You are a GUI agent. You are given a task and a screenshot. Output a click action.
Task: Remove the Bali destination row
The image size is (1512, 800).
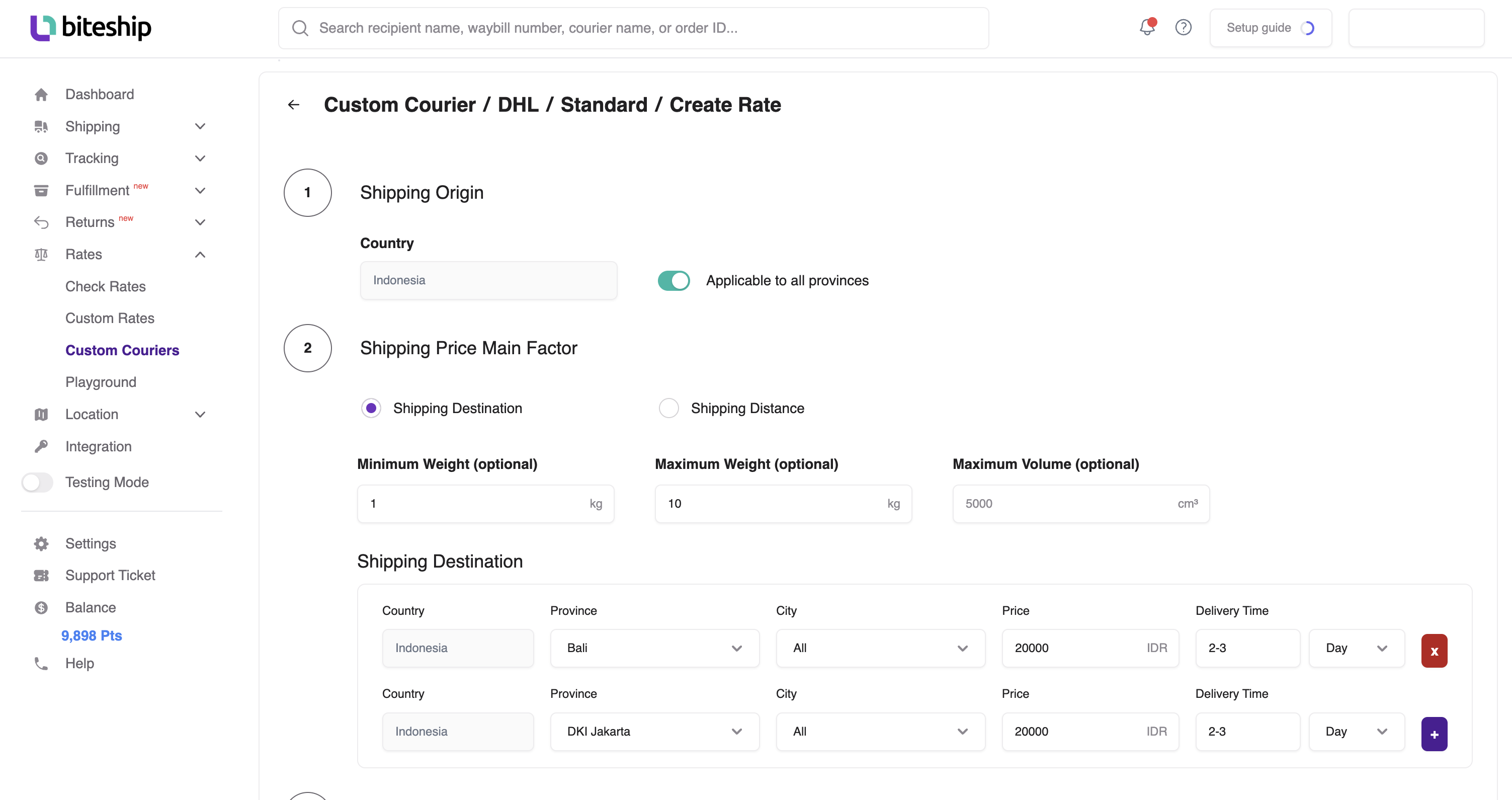(x=1434, y=651)
